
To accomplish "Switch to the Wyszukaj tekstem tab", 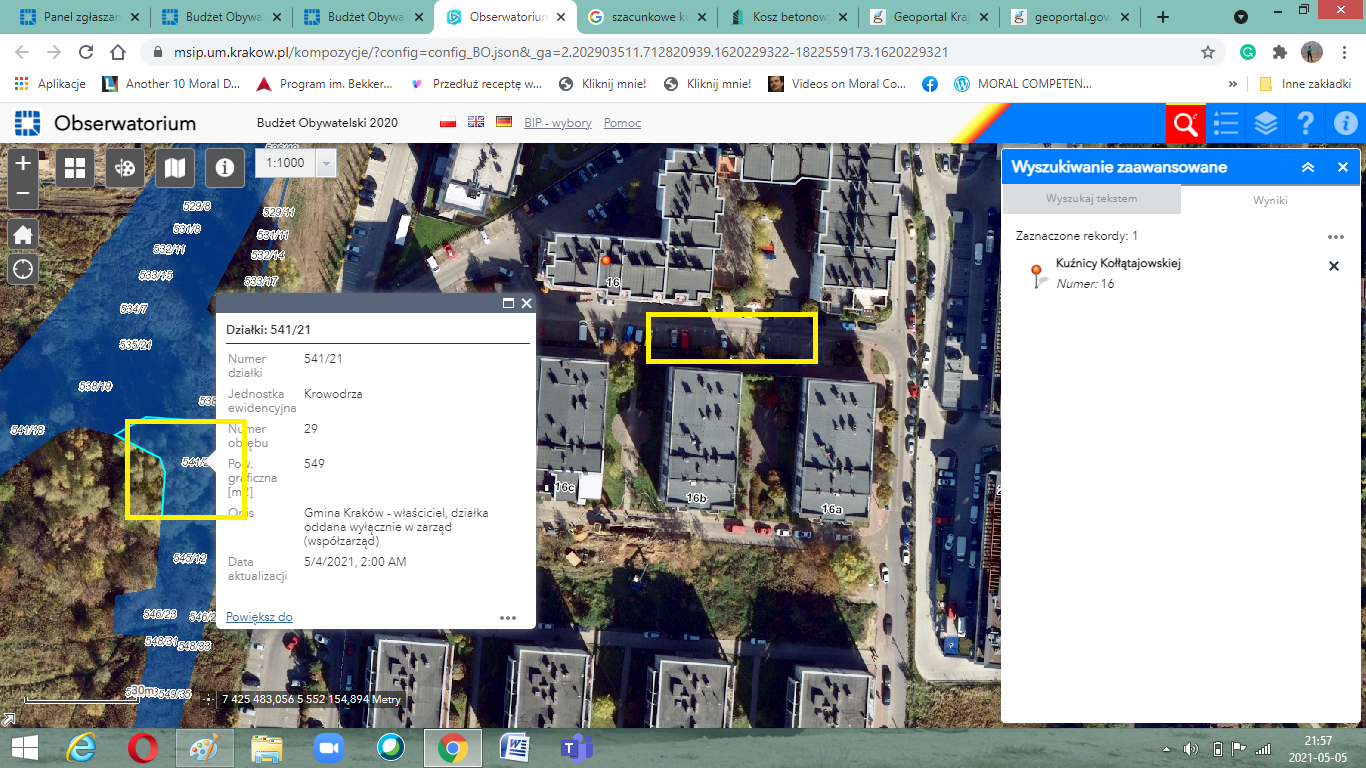I will (1091, 199).
